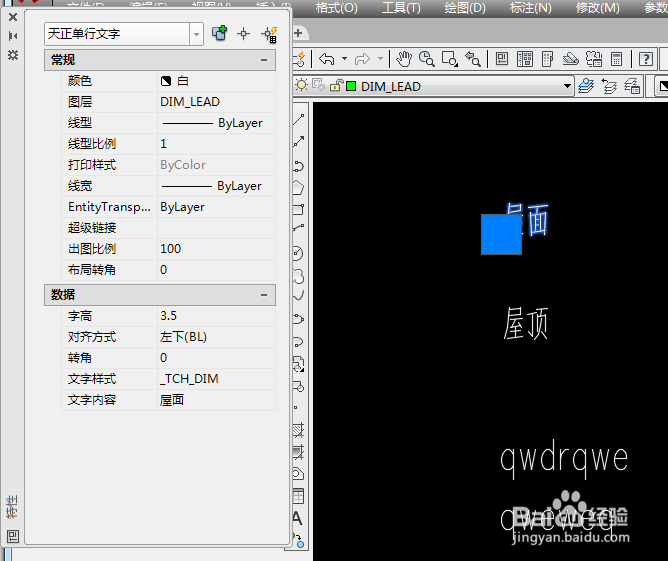668x561 pixels.
Task: Close the properties palette
Action: pos(13,17)
